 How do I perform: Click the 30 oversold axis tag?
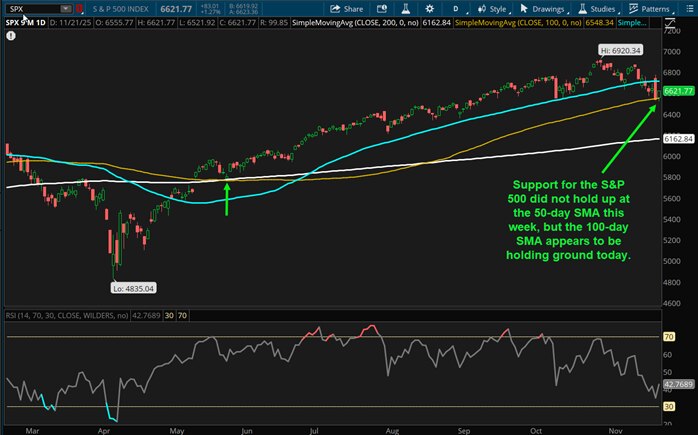coord(669,406)
